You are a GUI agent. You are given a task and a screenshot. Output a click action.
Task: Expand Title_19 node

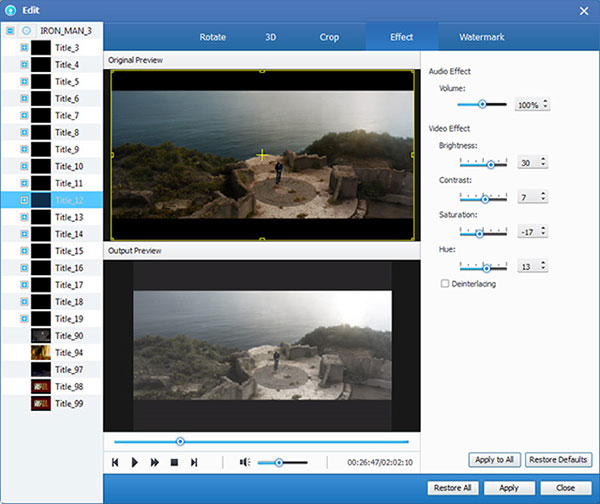point(24,319)
